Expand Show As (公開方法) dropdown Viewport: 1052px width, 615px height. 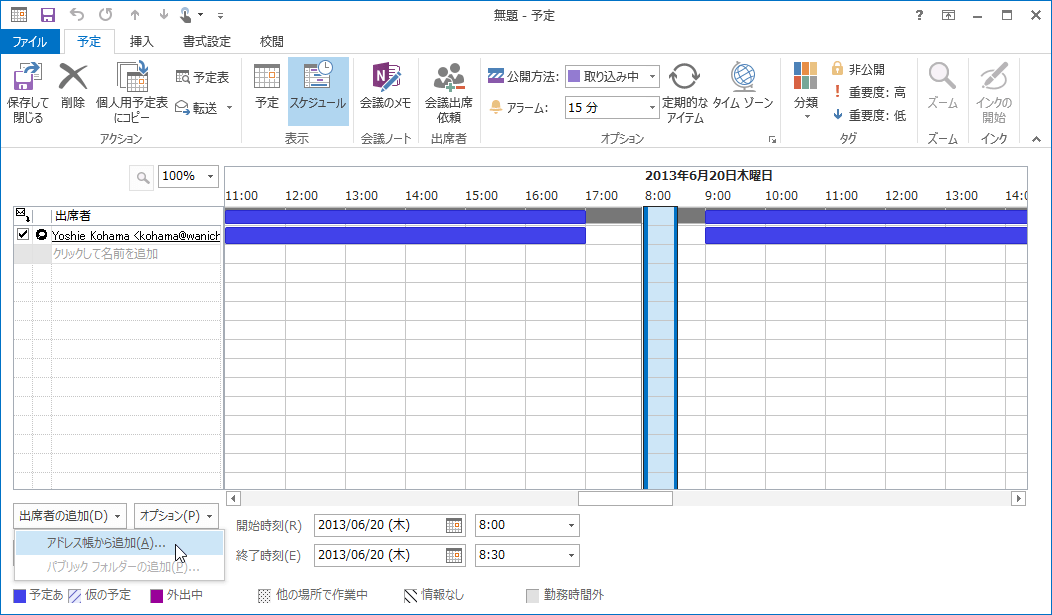(651, 76)
